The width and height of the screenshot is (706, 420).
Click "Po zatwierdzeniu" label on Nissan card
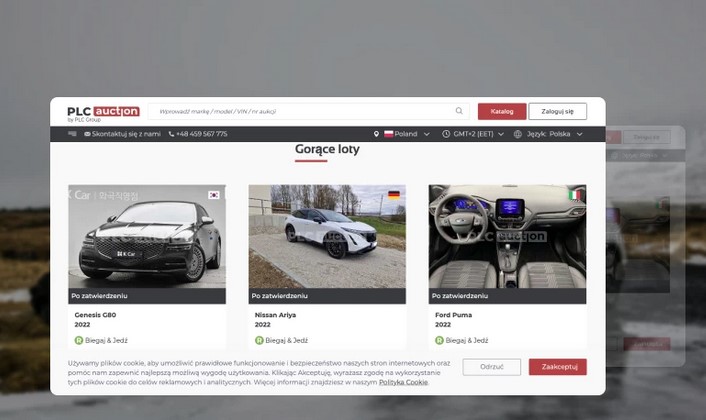[x=280, y=296]
